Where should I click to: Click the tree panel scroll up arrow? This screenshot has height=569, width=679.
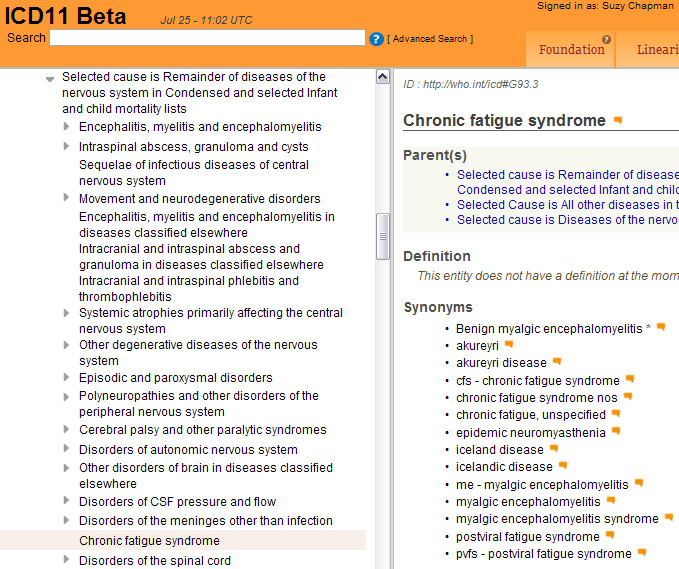(x=382, y=77)
